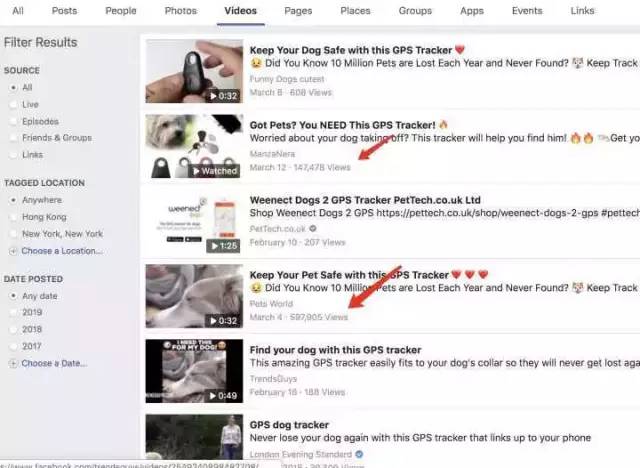640x468 pixels.
Task: Open the Links tab
Action: click(x=582, y=11)
